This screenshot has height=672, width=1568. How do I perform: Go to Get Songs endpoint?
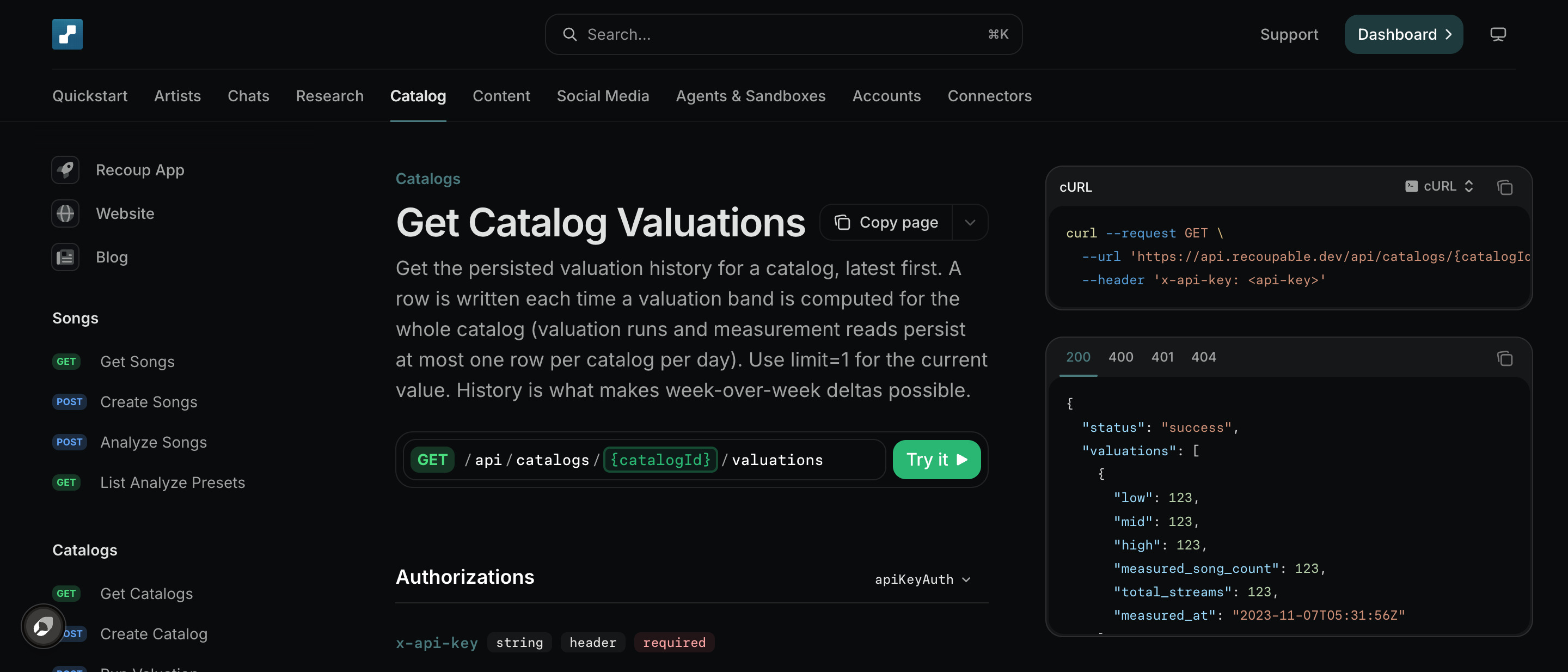click(x=137, y=362)
